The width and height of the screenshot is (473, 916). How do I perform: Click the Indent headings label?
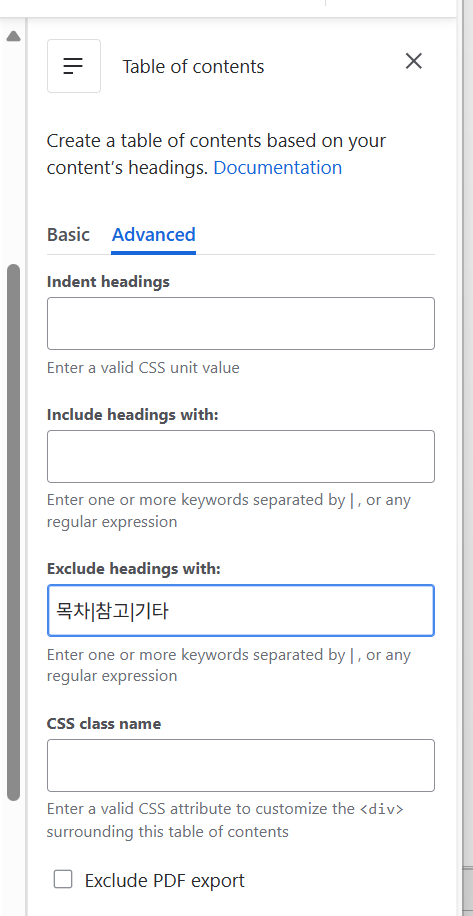click(108, 282)
